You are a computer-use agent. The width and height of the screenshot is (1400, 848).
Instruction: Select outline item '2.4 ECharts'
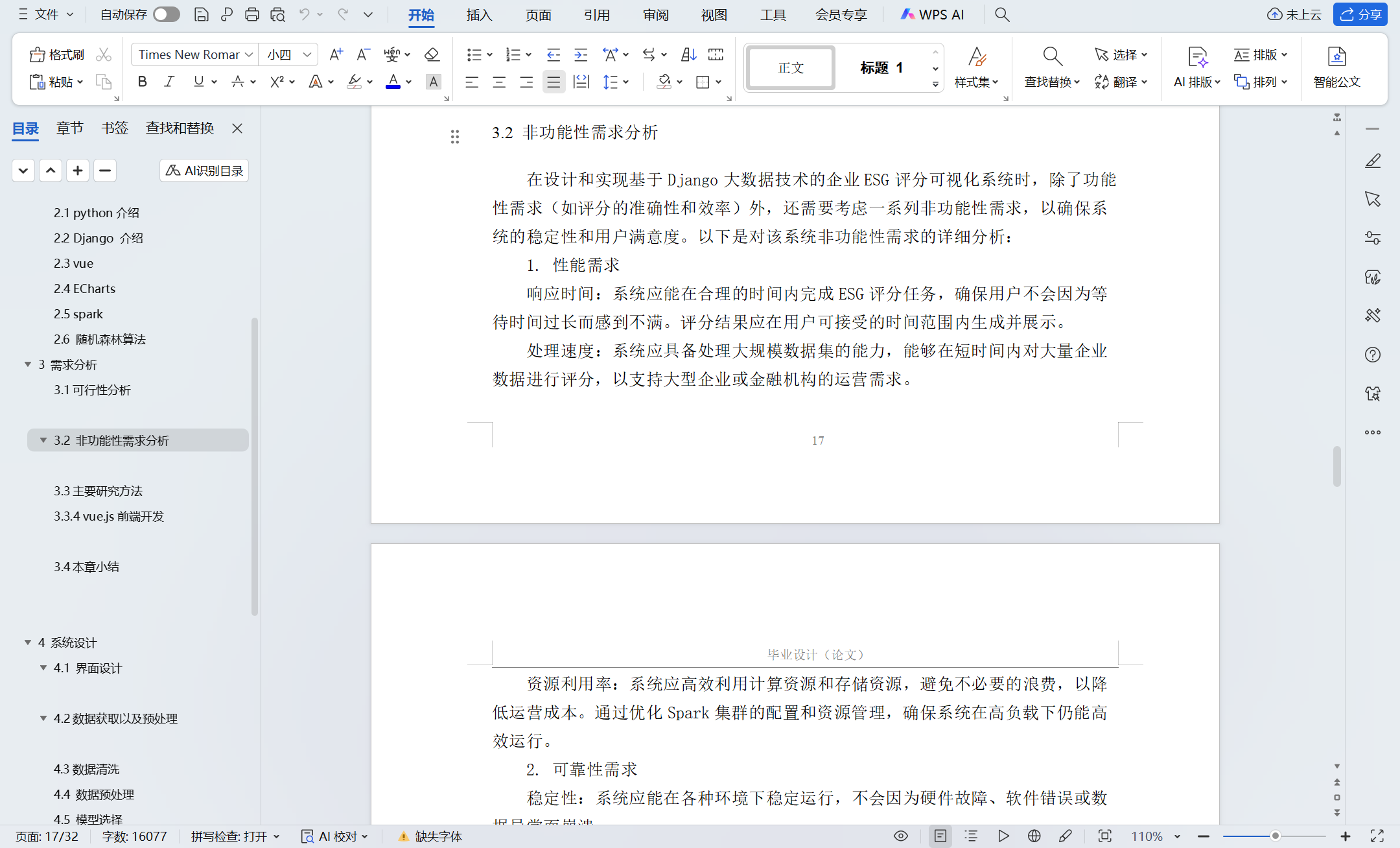[x=84, y=289]
